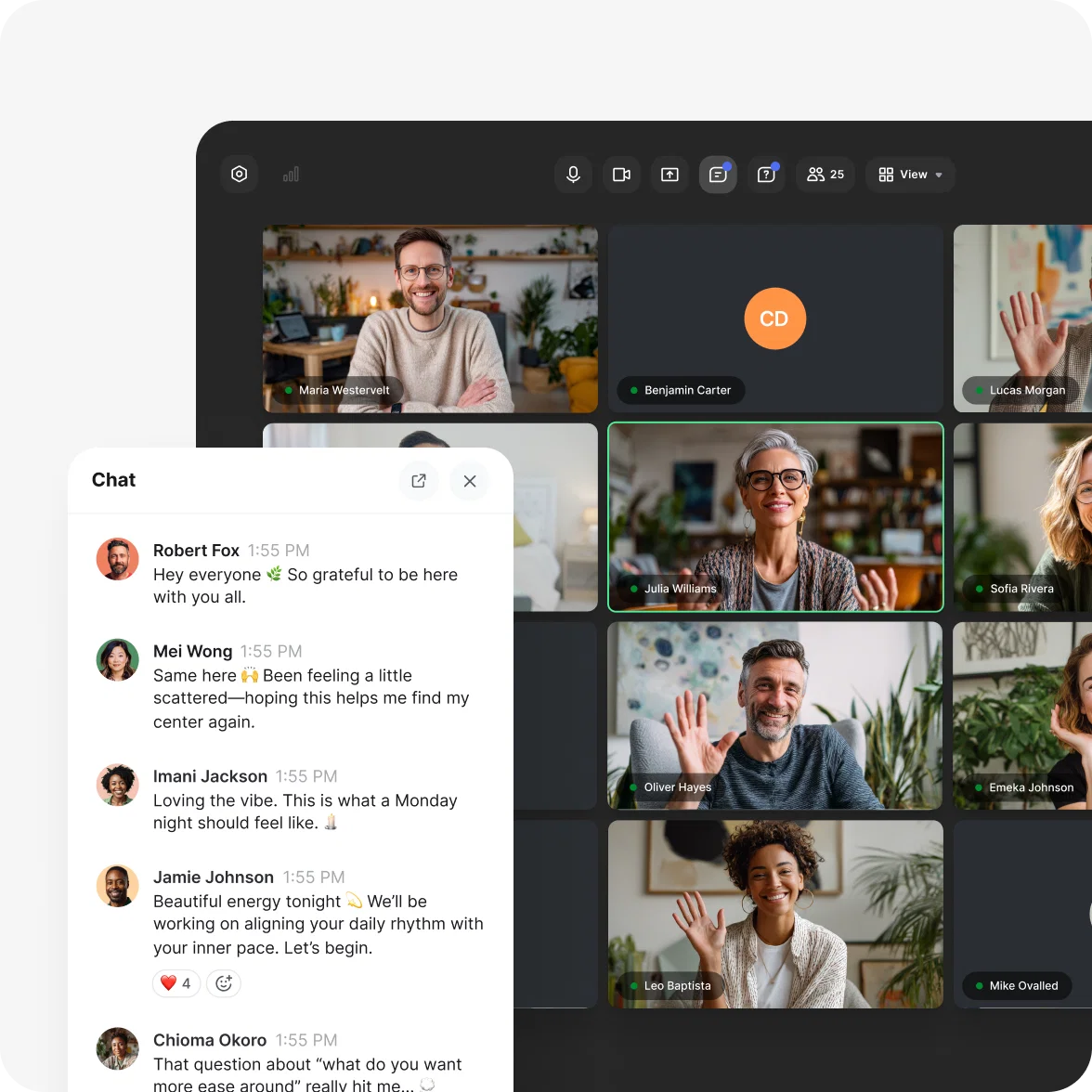Click Jamie Johnson's chat avatar
Screen dimensions: 1092x1092
(x=118, y=886)
